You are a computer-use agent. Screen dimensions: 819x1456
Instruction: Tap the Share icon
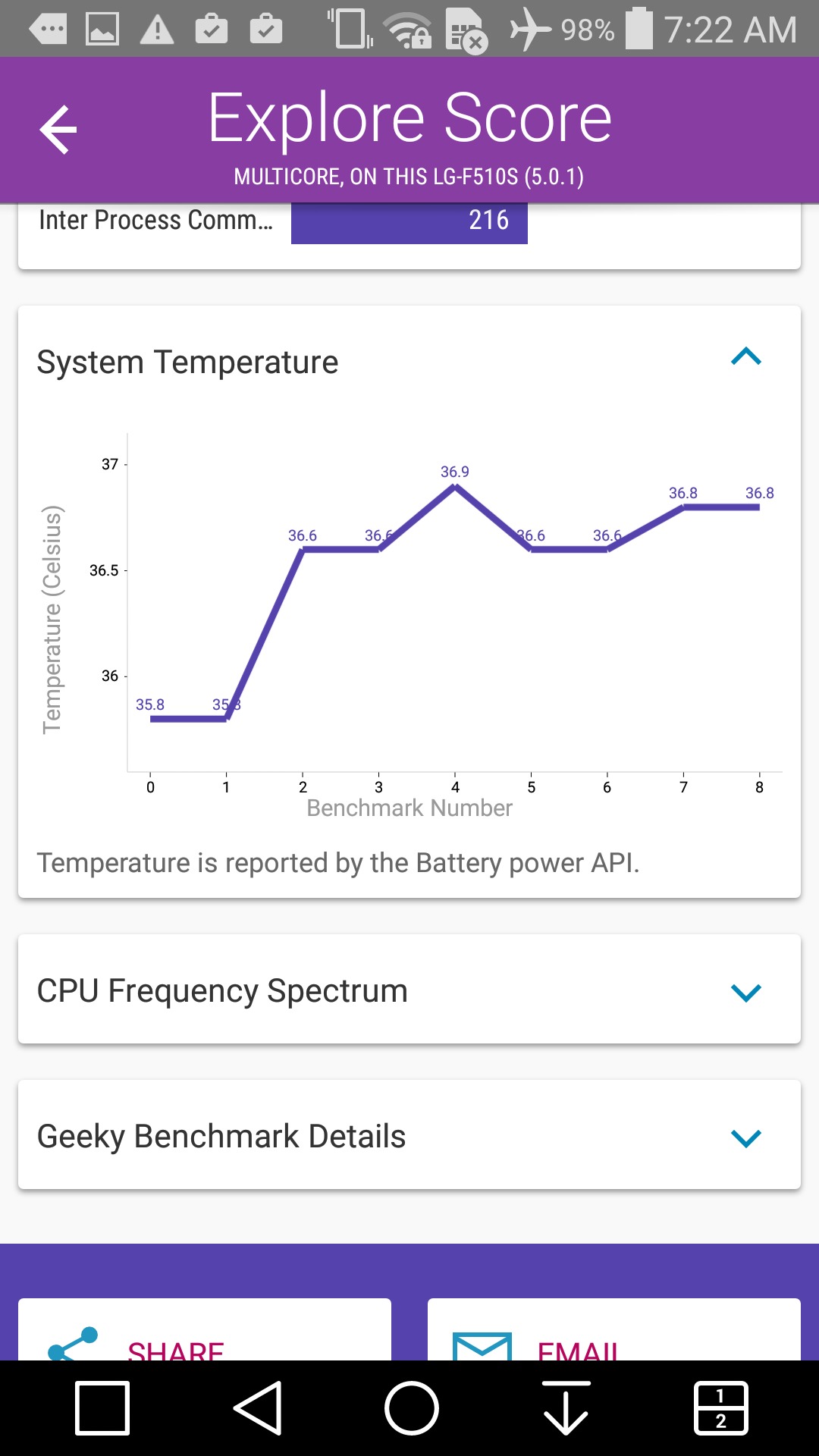pyautogui.click(x=73, y=1344)
